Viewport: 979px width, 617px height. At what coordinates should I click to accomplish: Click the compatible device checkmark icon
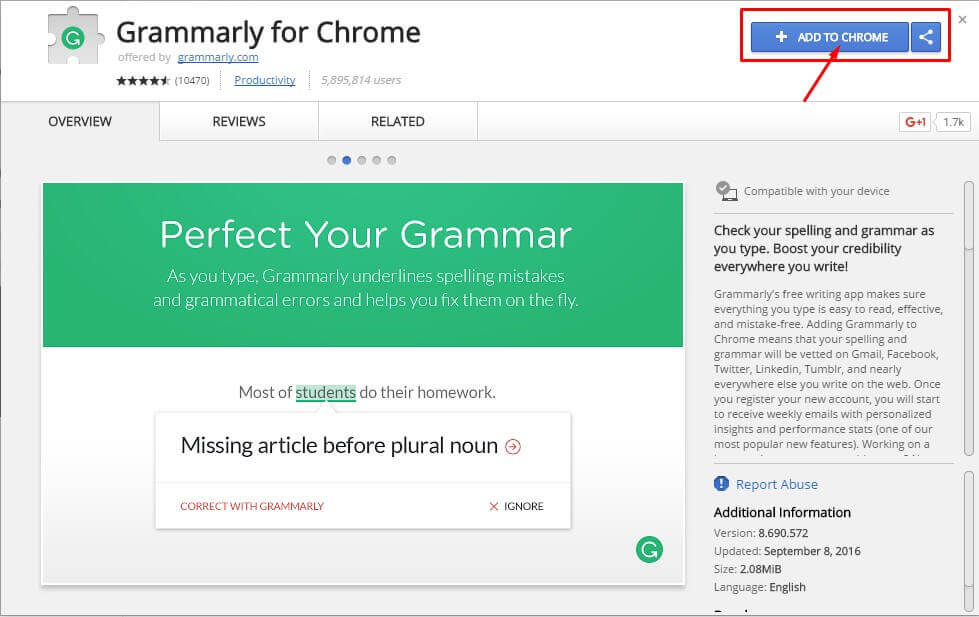(x=726, y=191)
